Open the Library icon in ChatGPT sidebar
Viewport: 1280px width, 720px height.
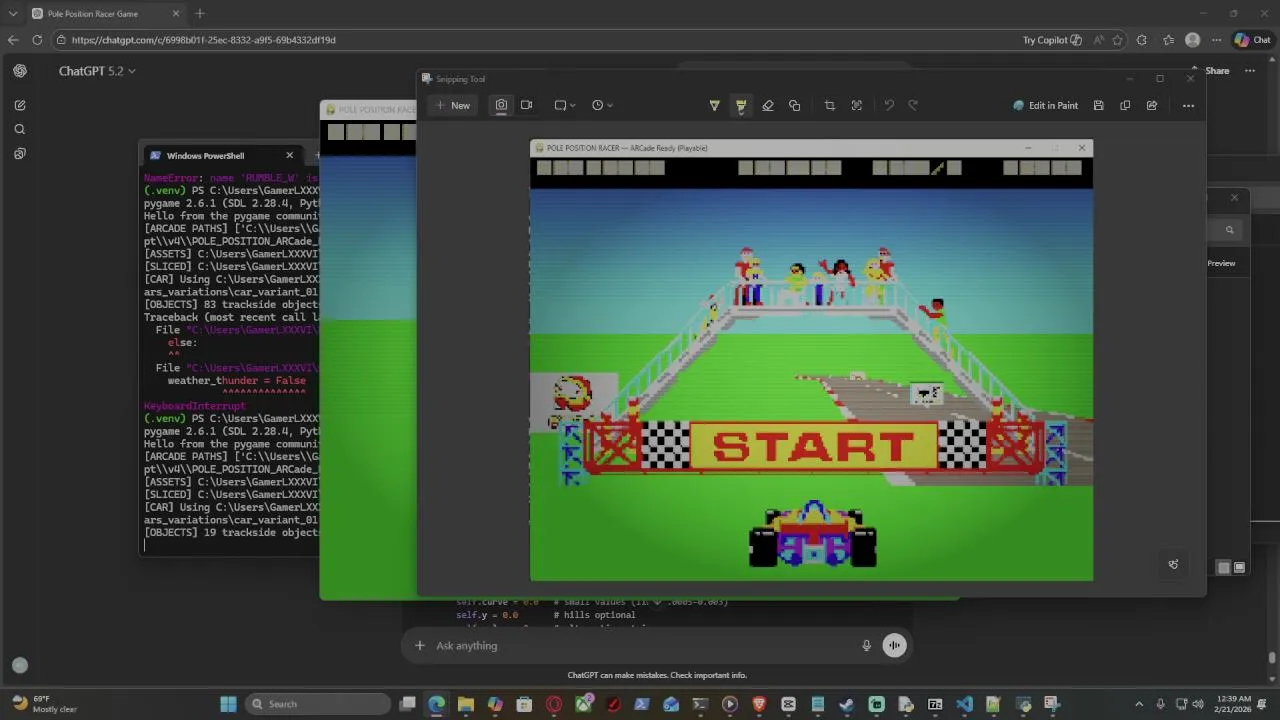tap(20, 153)
